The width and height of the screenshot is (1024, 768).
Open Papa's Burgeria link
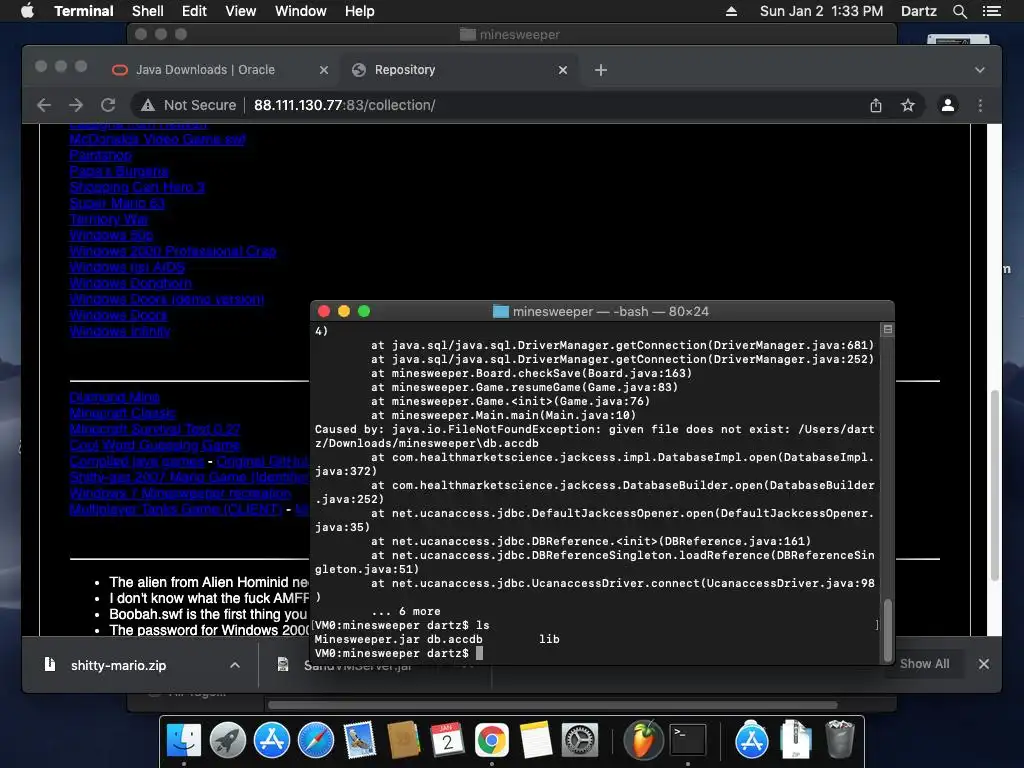click(x=119, y=171)
